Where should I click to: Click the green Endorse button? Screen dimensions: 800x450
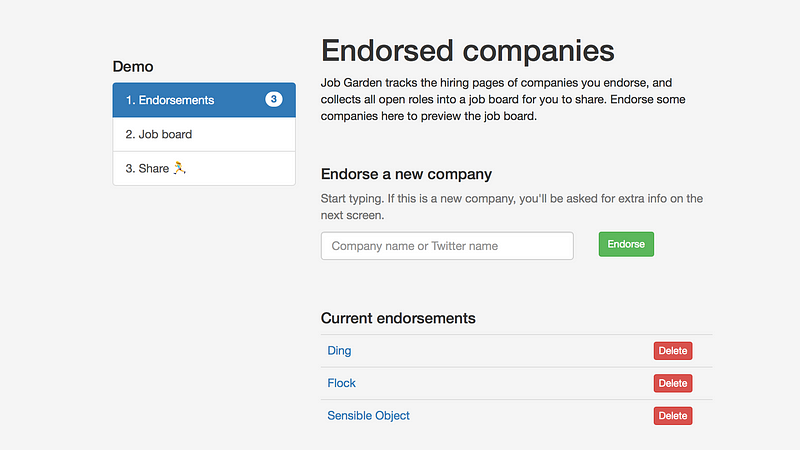[x=626, y=244]
